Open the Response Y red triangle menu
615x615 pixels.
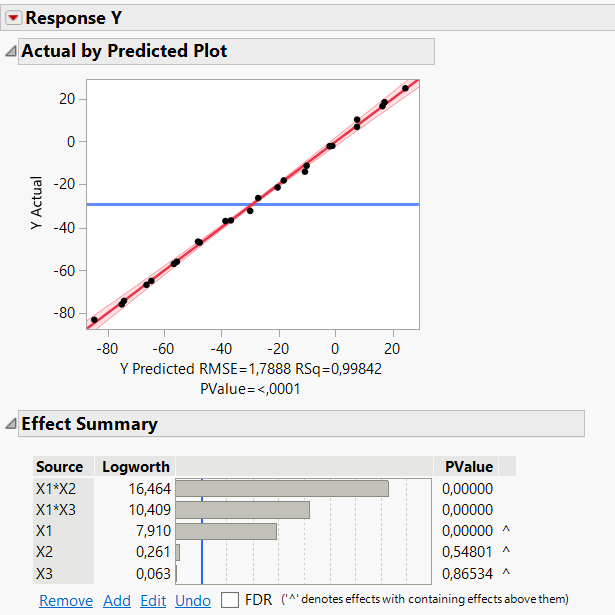tap(13, 18)
